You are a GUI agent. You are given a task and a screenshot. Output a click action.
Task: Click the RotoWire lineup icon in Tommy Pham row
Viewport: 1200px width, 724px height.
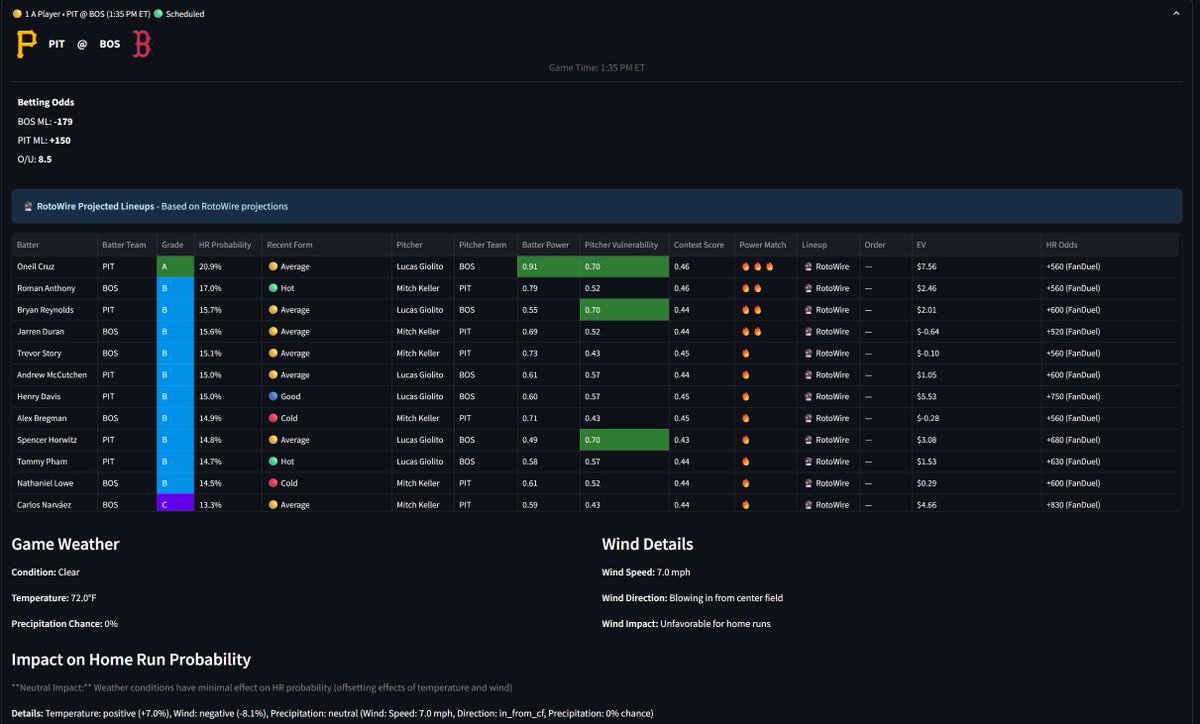pyautogui.click(x=807, y=462)
